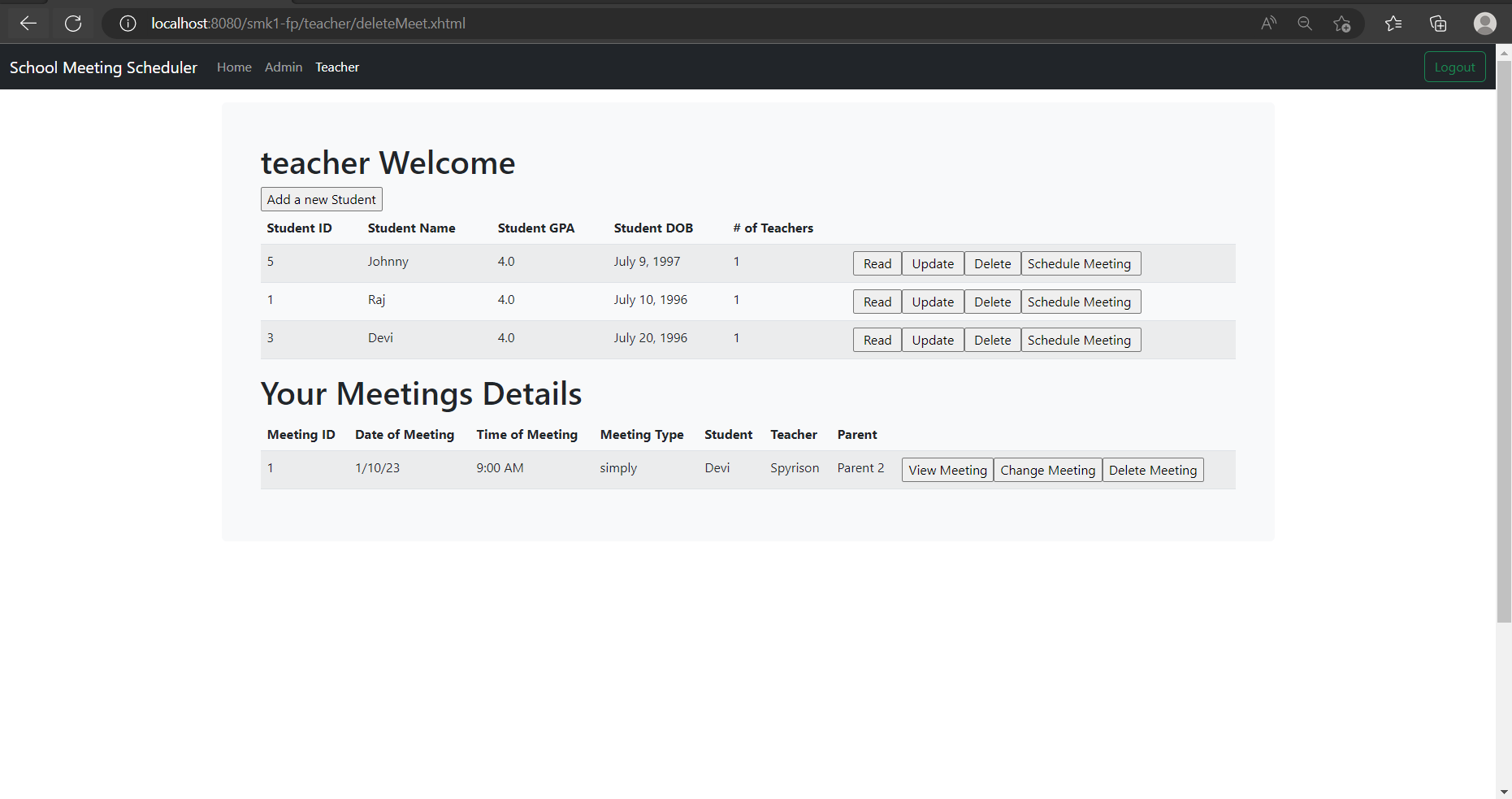Screen dimensions: 1512x799
Task: Select the Teacher navigation item
Action: pos(337,67)
